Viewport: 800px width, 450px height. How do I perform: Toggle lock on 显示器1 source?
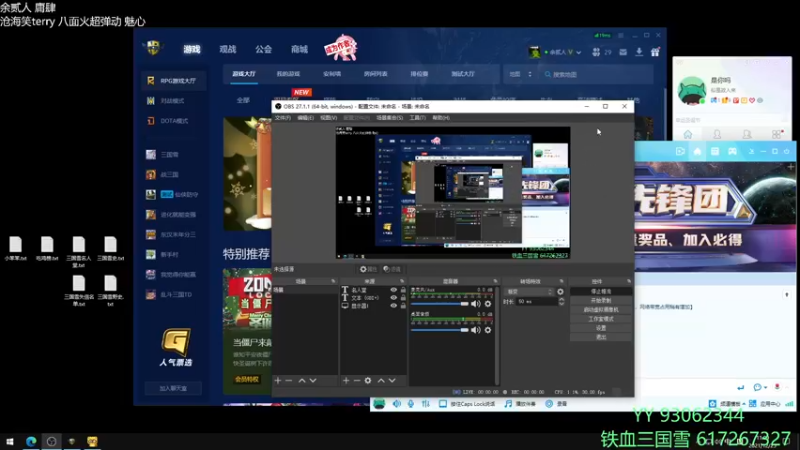[403, 306]
